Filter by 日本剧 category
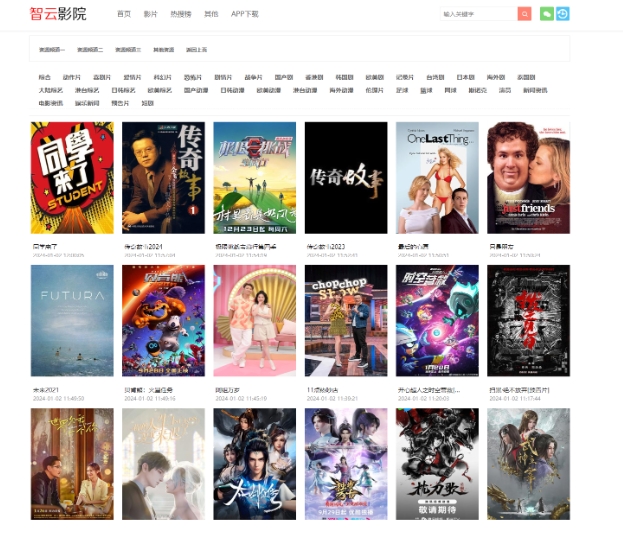 coord(466,77)
